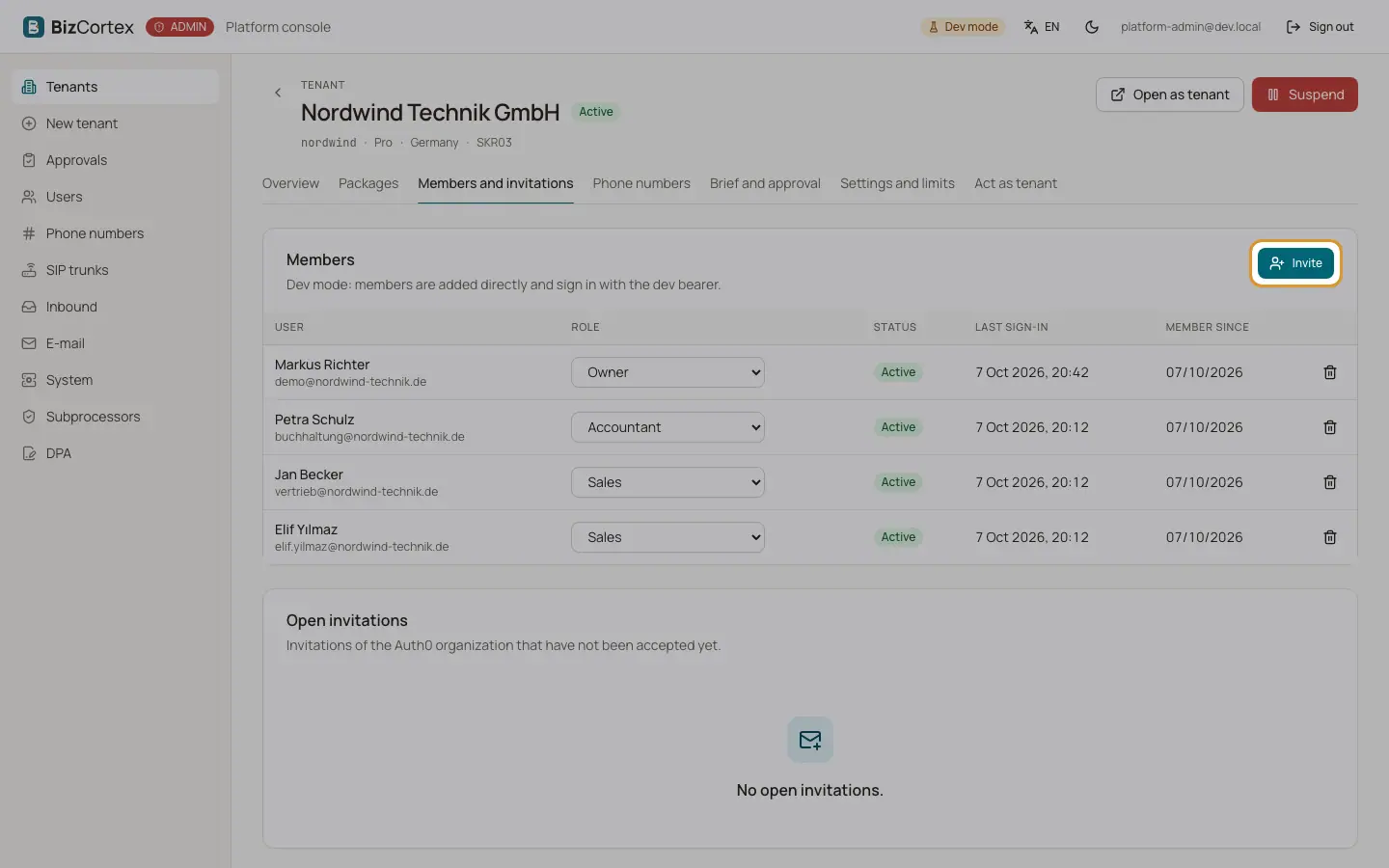The width and height of the screenshot is (1389, 868).
Task: Open Jan Becker's Sales role dropdown
Action: 667,482
